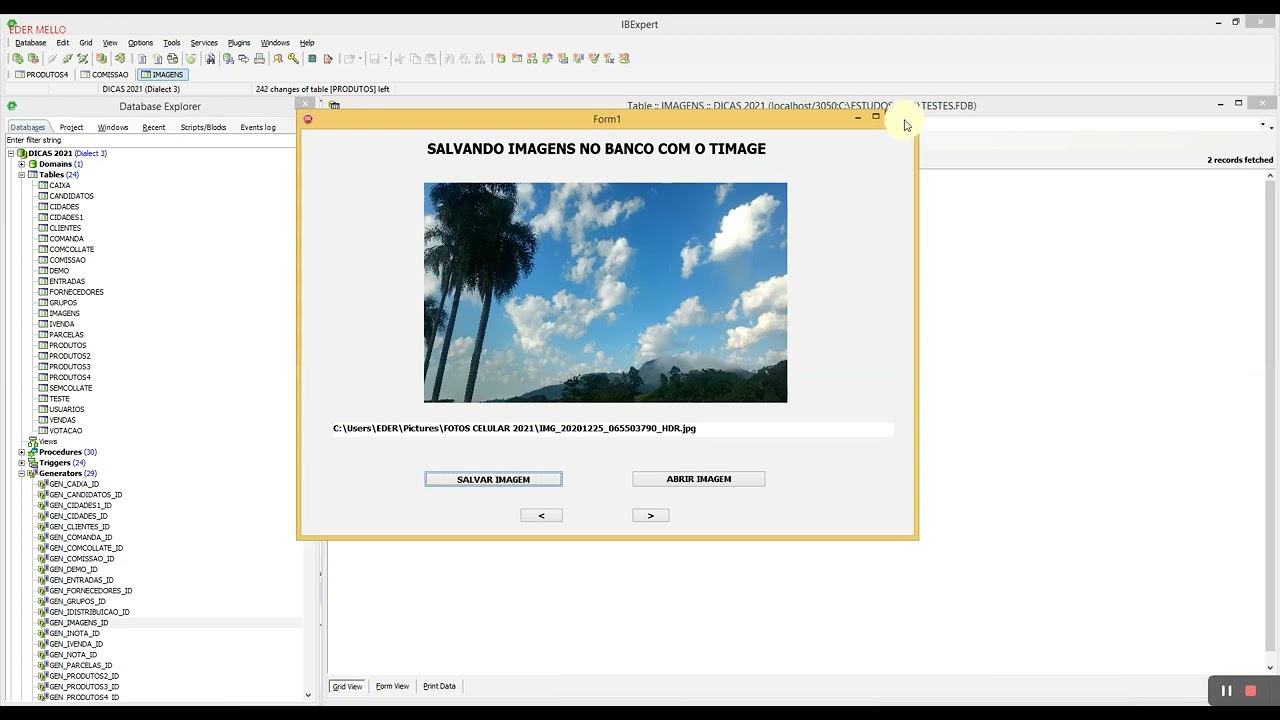Select the USUARIOS table

point(66,409)
